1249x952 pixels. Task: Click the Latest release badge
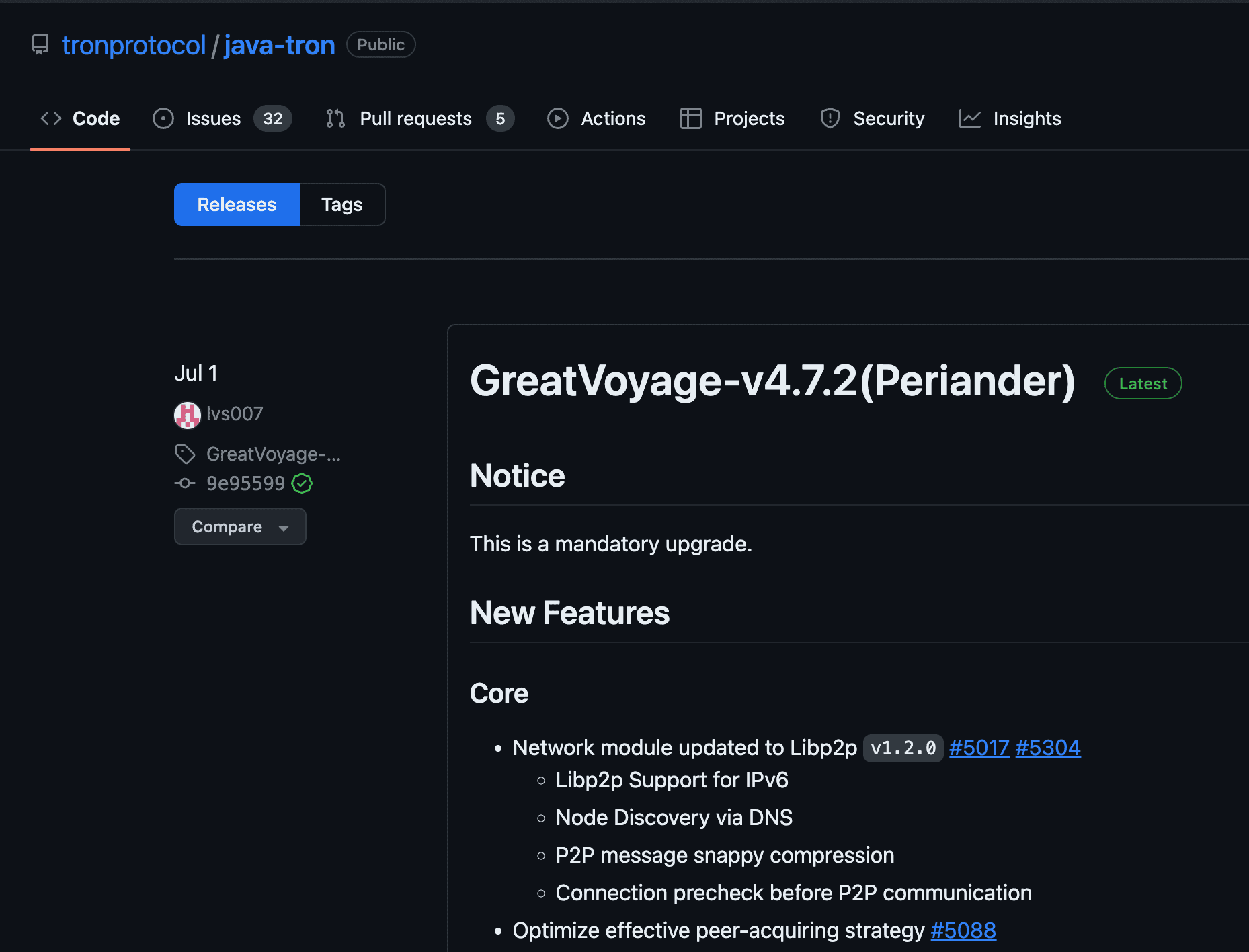1143,383
